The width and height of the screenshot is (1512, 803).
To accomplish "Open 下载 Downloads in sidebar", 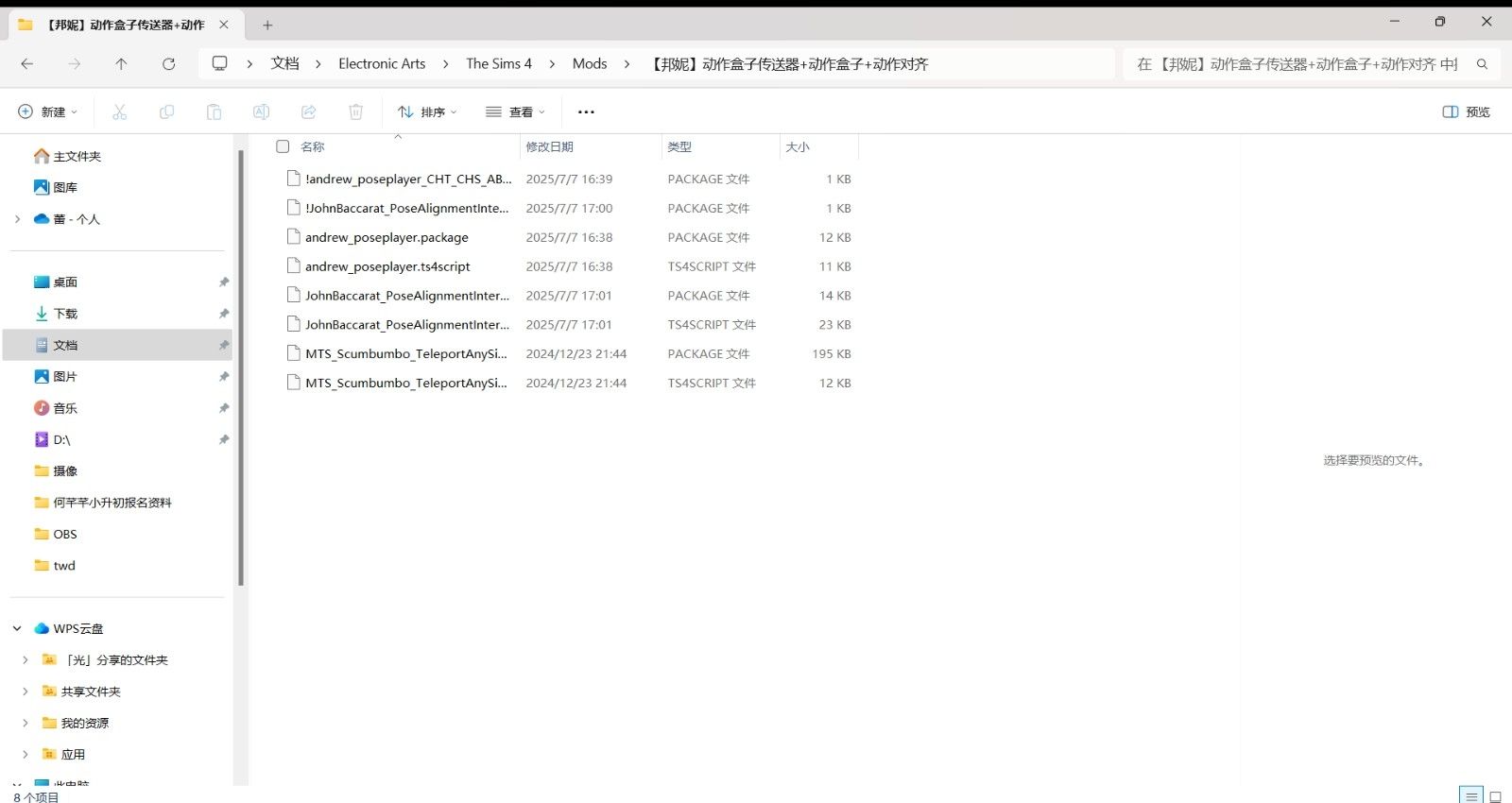I will pos(56,313).
